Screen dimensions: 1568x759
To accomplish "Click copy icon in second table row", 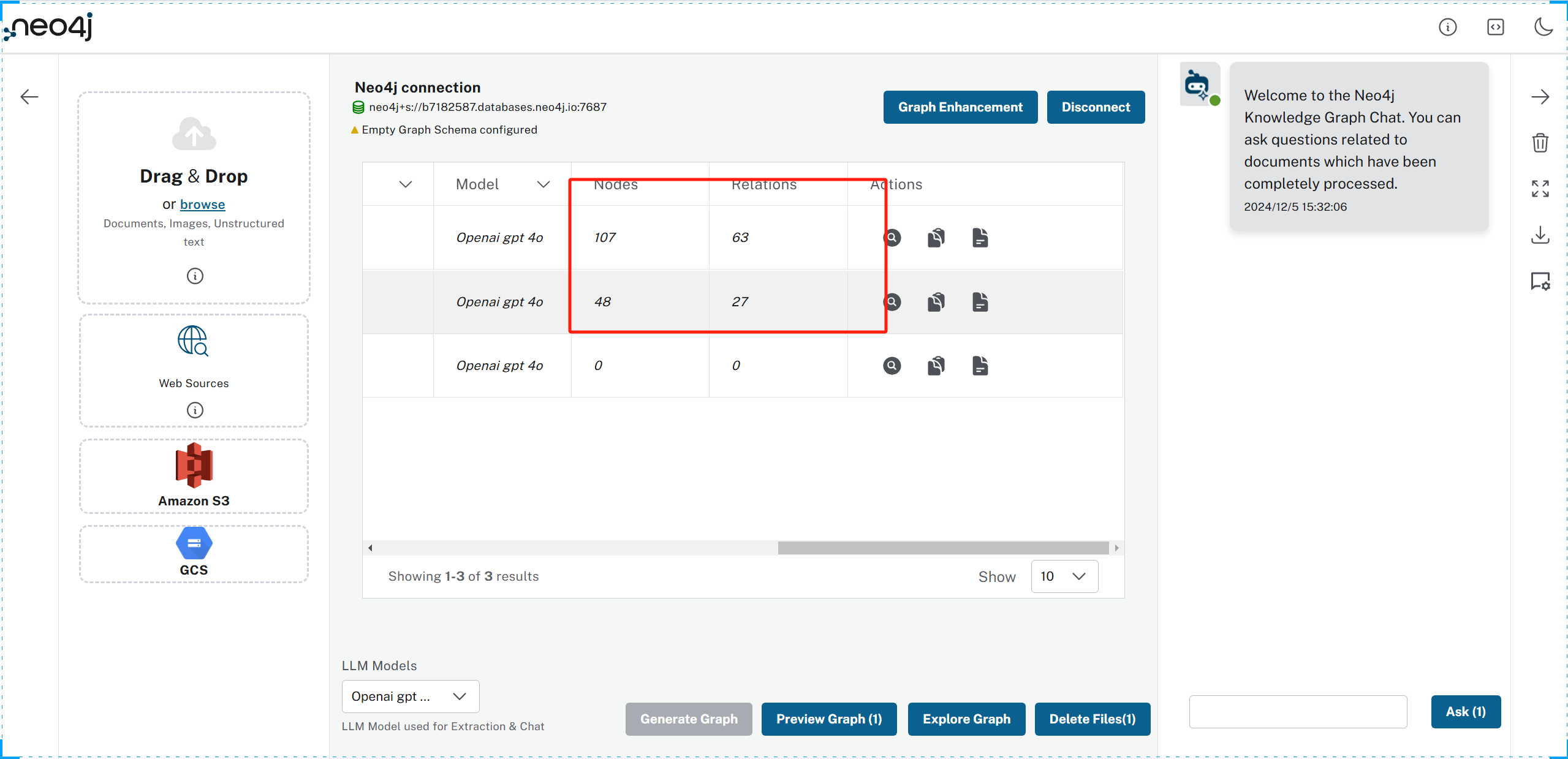I will tap(936, 302).
